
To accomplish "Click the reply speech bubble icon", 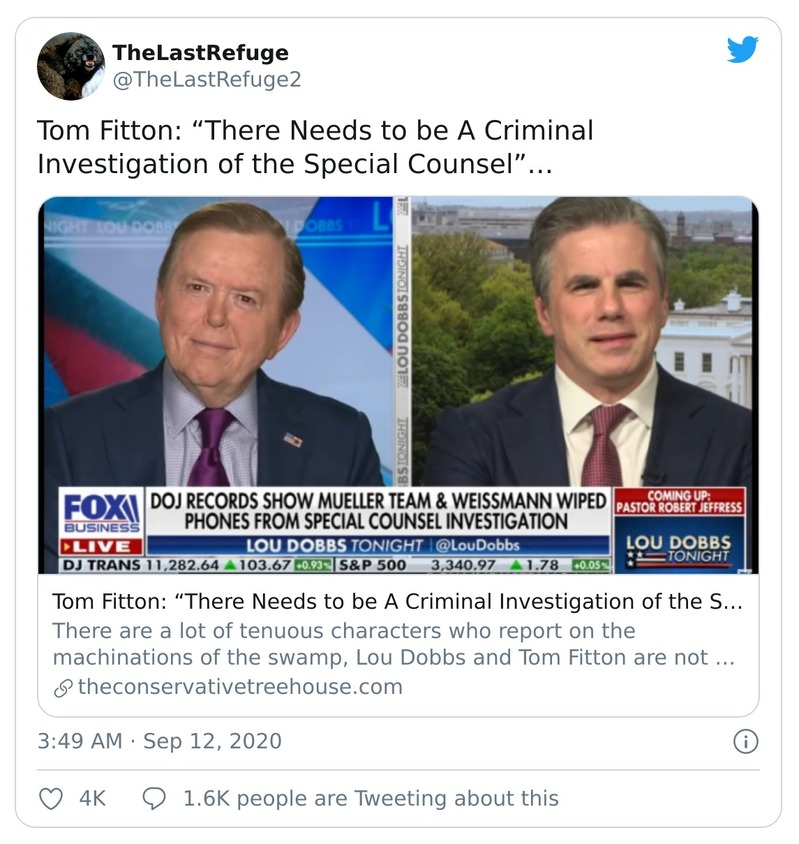I will coord(154,798).
